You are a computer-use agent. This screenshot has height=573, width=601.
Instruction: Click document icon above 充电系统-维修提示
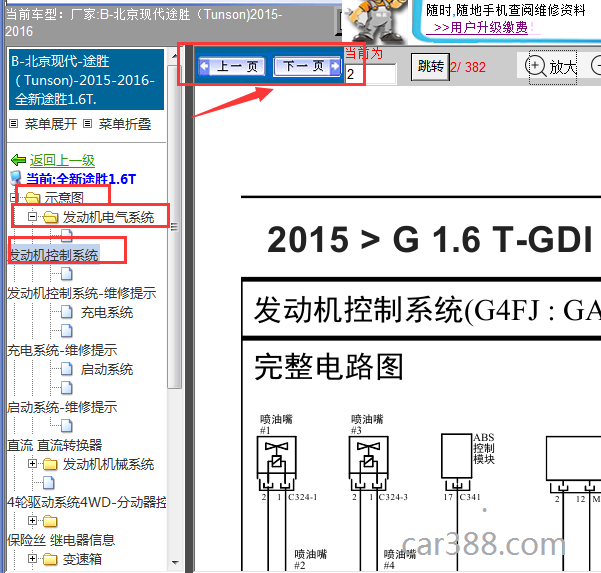[67, 331]
